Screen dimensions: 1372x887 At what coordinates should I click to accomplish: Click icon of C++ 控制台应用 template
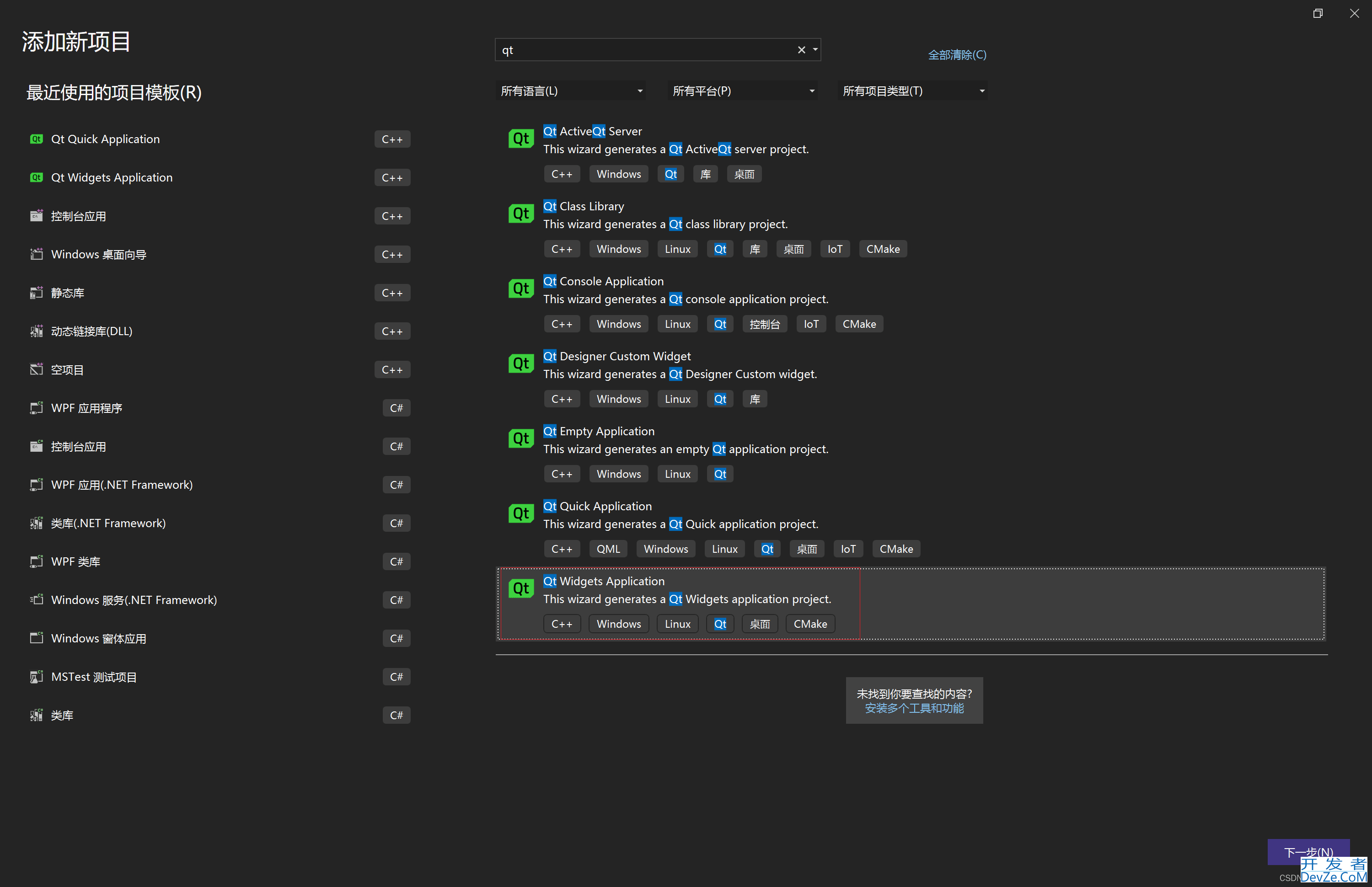(36, 216)
